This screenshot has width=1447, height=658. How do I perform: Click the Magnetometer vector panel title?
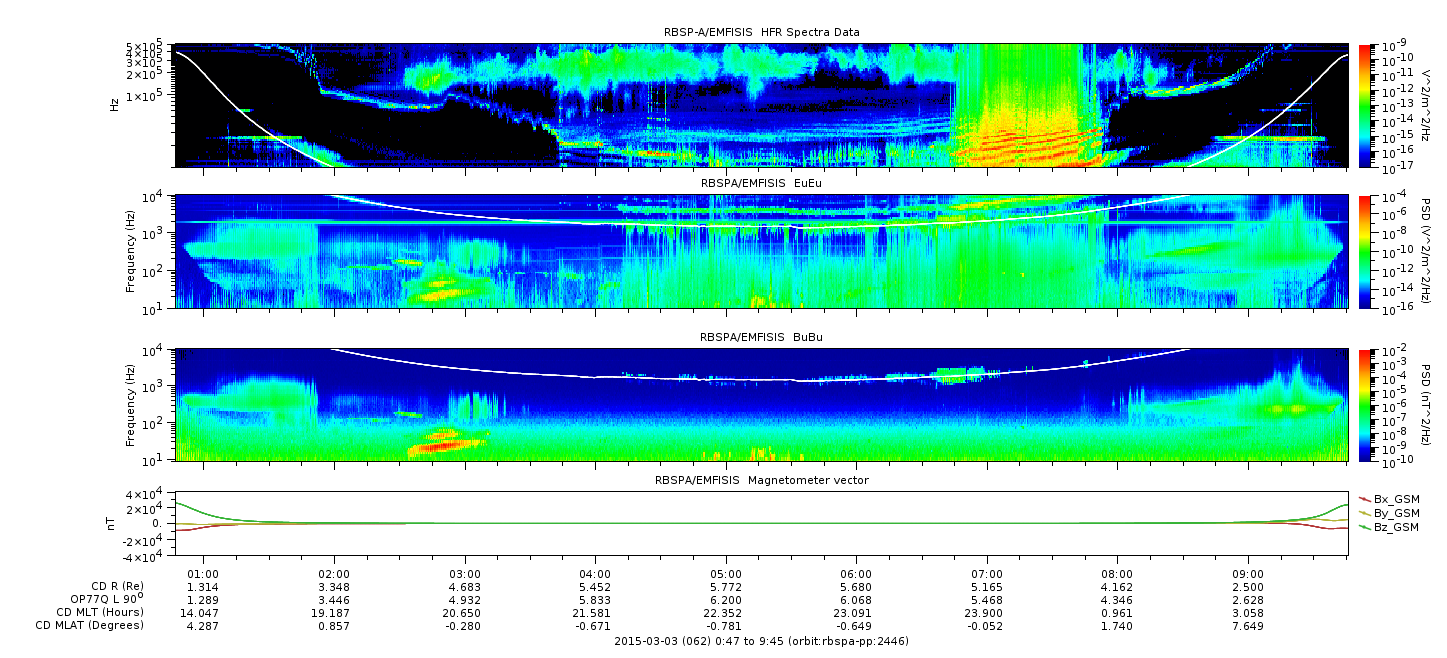(761, 480)
